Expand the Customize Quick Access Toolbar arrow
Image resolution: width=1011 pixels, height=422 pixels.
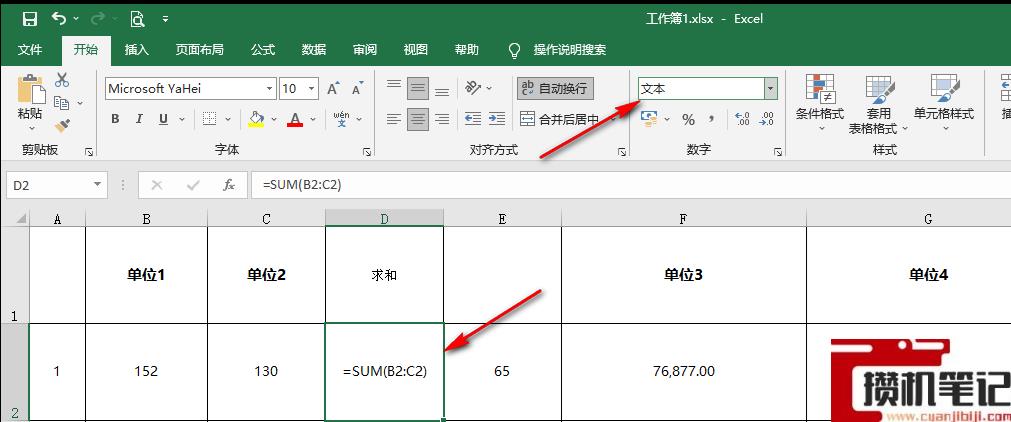pos(166,19)
